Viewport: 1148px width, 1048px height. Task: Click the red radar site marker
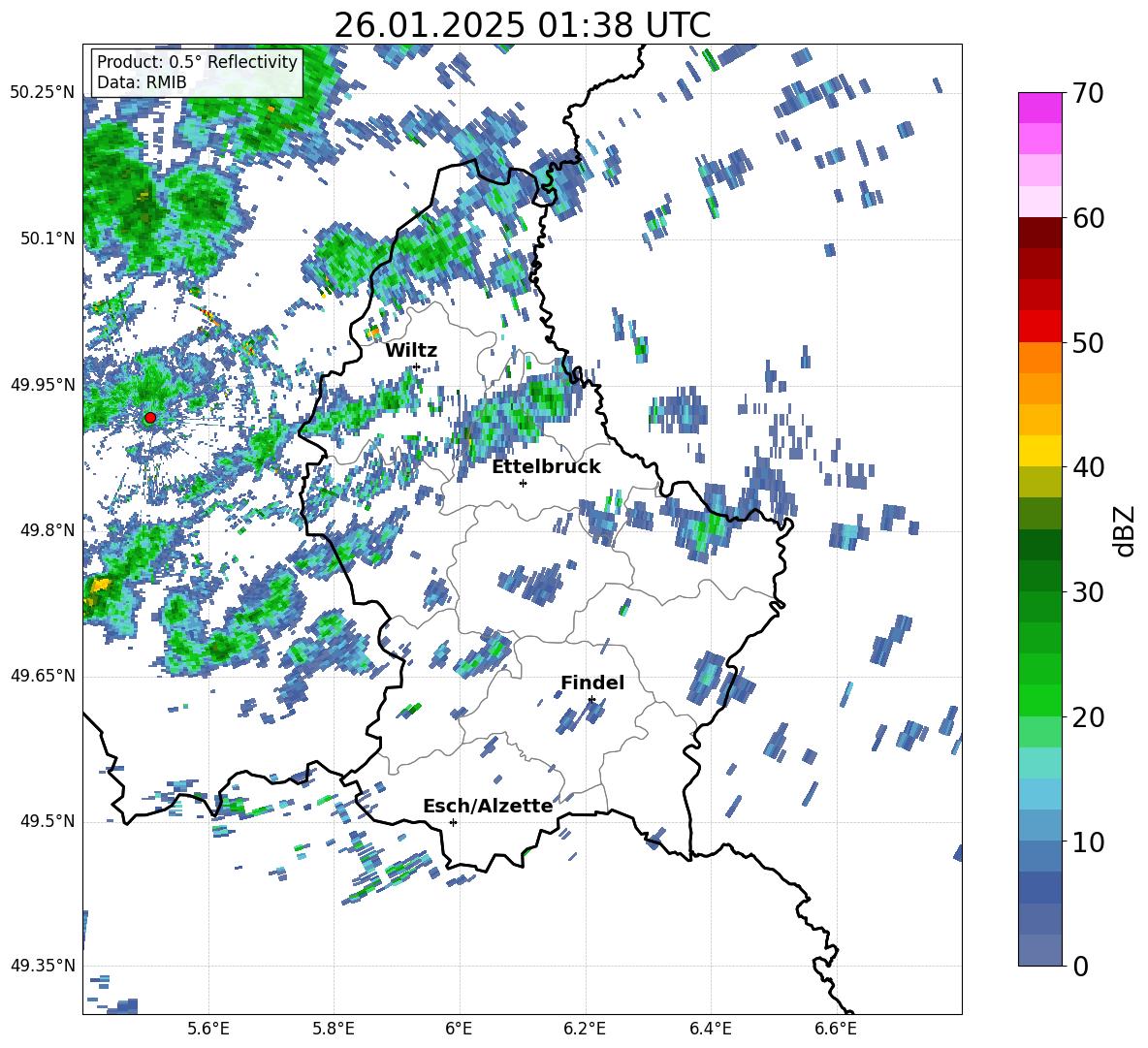[x=150, y=418]
